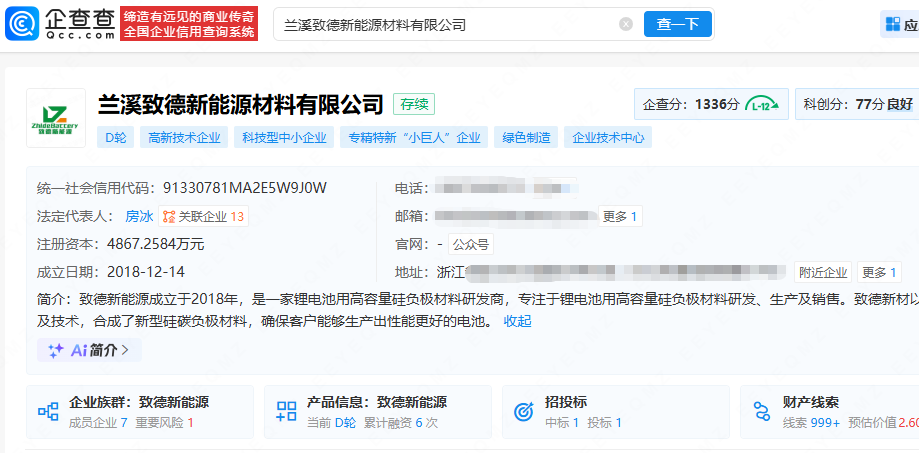919x453 pixels.
Task: Click the Qcc.com logo icon
Action: click(22, 23)
